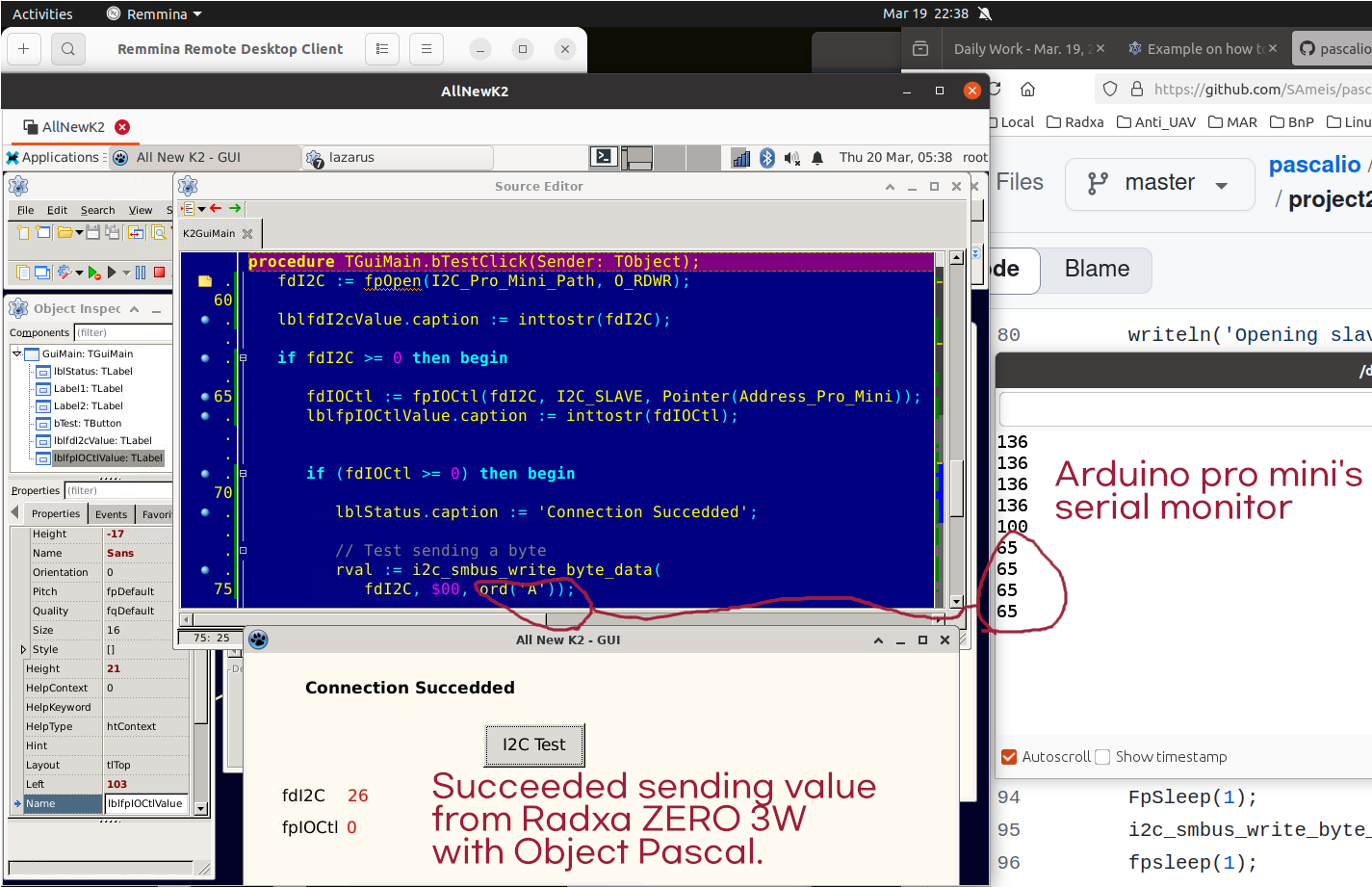The image size is (1372, 887).
Task: Click Remmina hamburger menu icon
Action: pyautogui.click(x=427, y=48)
